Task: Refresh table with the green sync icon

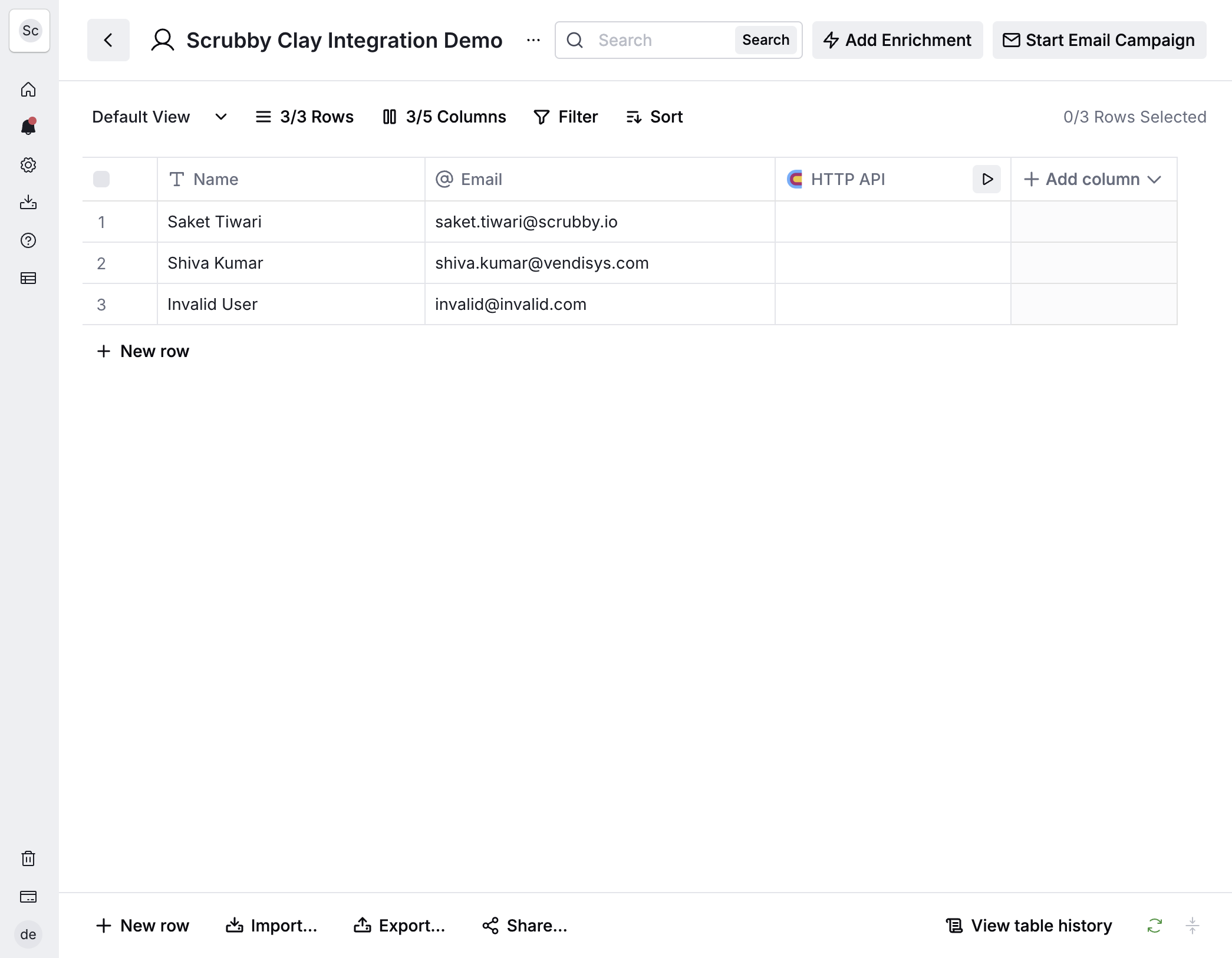Action: pos(1154,926)
